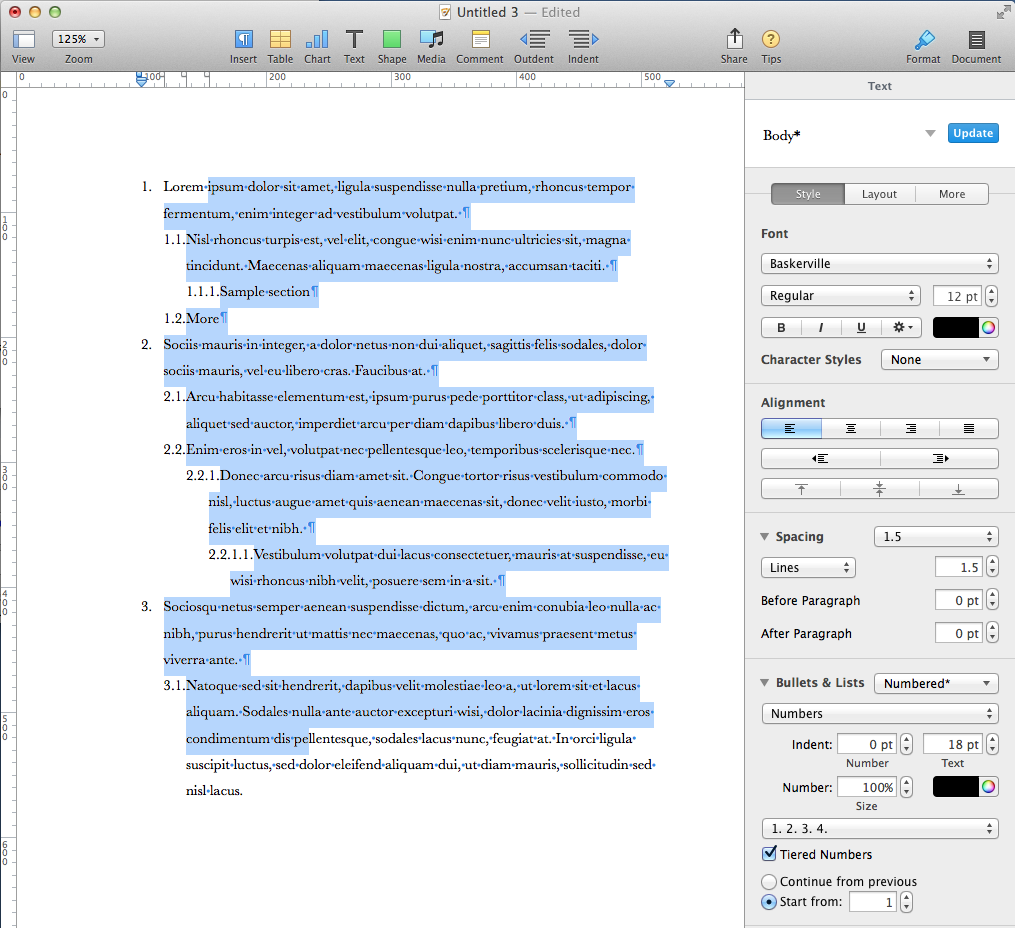This screenshot has height=928, width=1015.
Task: Switch to the More tab
Action: [951, 194]
